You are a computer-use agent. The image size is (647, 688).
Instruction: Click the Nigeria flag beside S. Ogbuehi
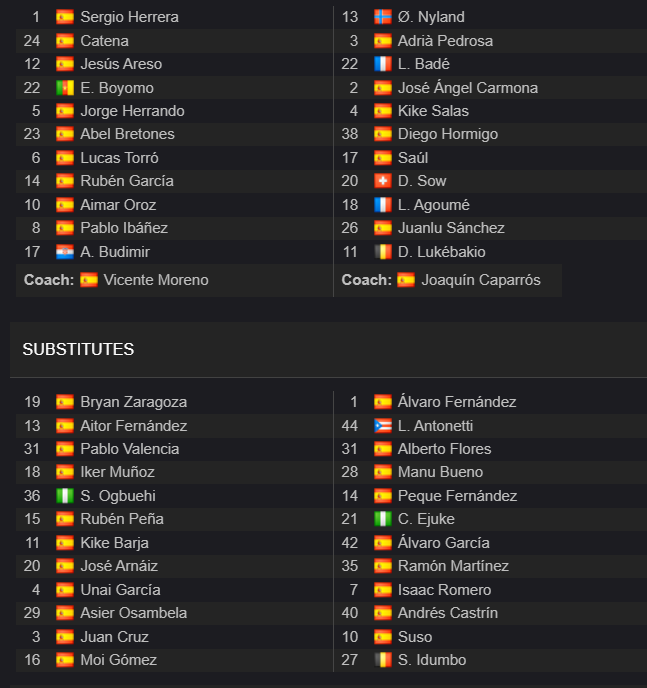[x=65, y=496]
